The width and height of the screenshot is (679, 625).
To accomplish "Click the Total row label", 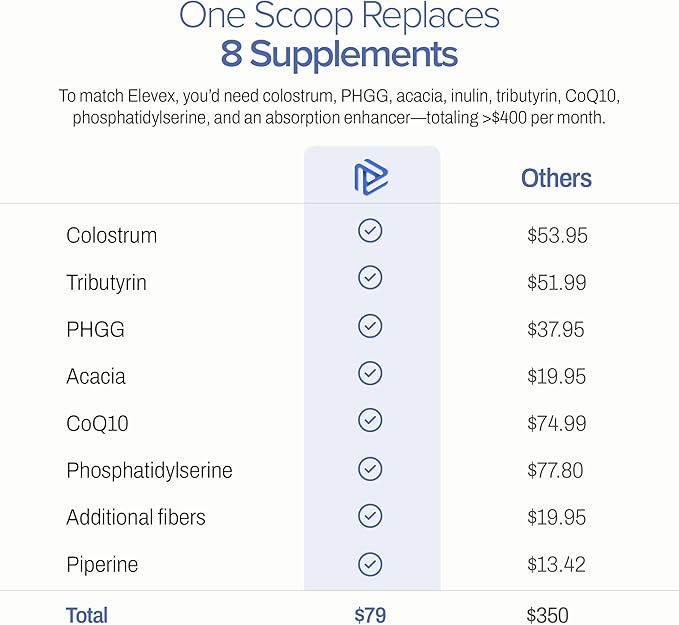I will (87, 614).
